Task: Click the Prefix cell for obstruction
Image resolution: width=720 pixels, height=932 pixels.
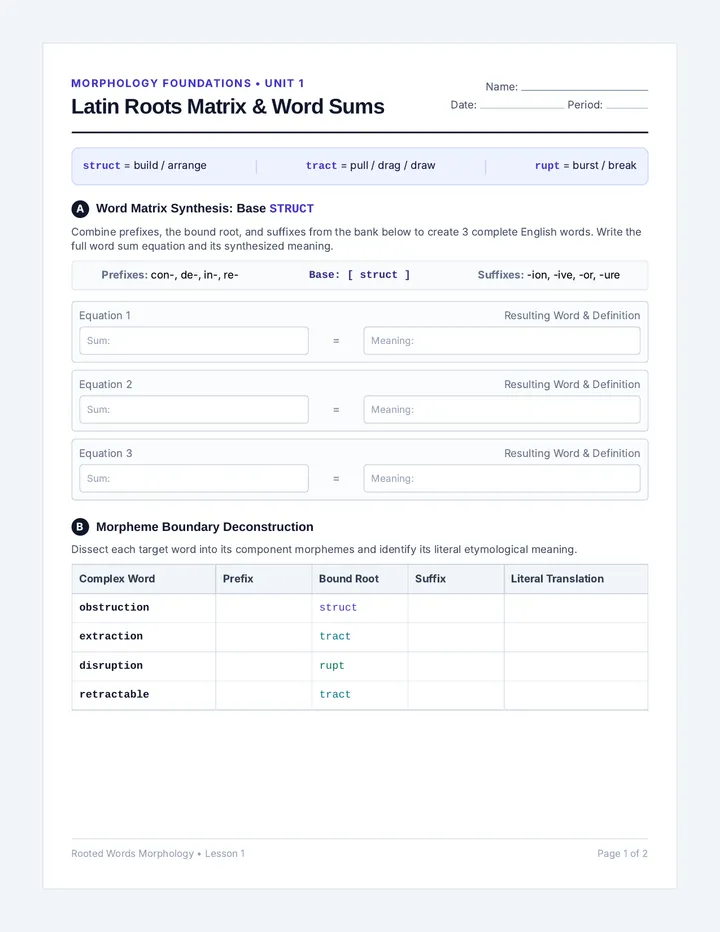Action: click(x=263, y=607)
